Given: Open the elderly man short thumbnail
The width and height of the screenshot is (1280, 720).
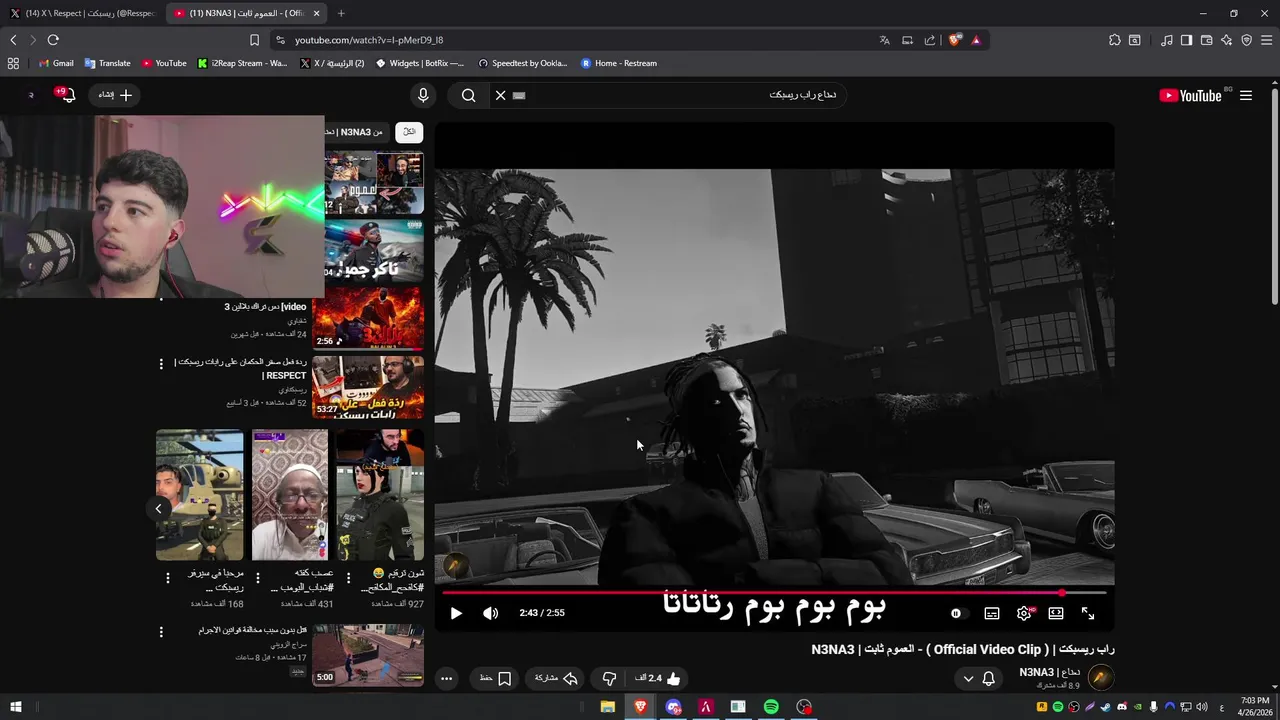Looking at the screenshot, I should click(x=290, y=495).
